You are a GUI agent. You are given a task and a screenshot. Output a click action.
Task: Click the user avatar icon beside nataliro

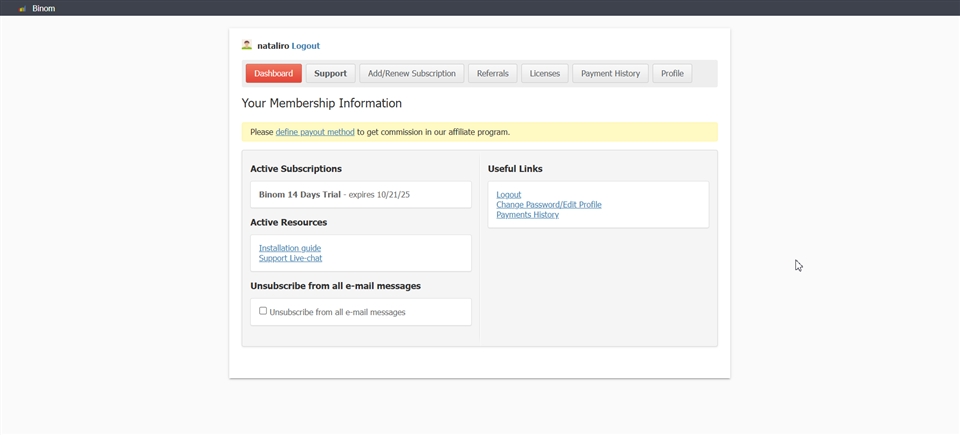point(247,45)
